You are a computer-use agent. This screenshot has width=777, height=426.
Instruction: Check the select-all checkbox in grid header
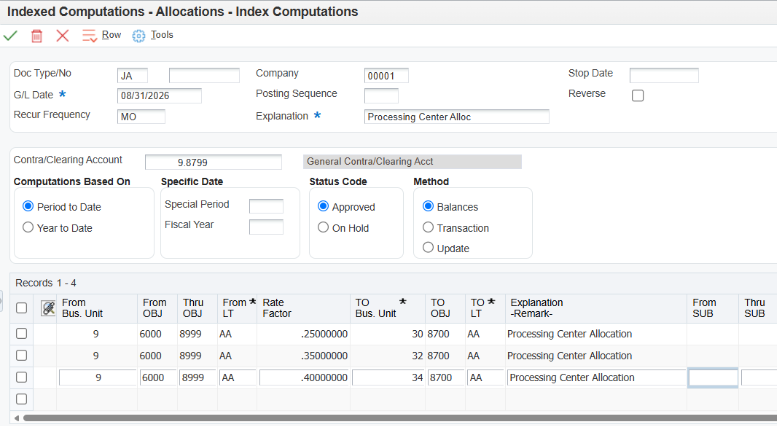click(x=21, y=308)
